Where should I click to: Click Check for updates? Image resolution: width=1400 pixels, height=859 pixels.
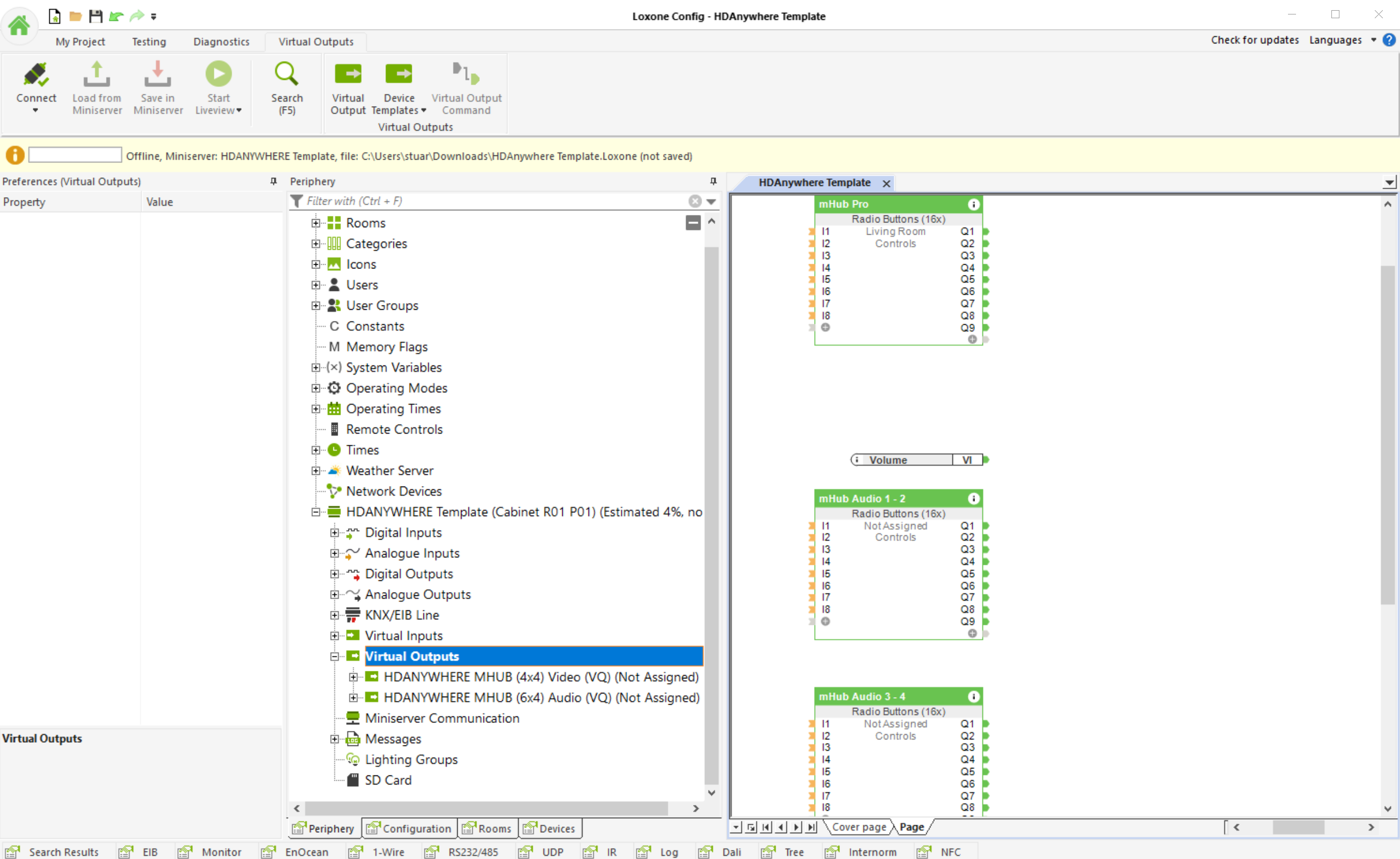[1255, 40]
